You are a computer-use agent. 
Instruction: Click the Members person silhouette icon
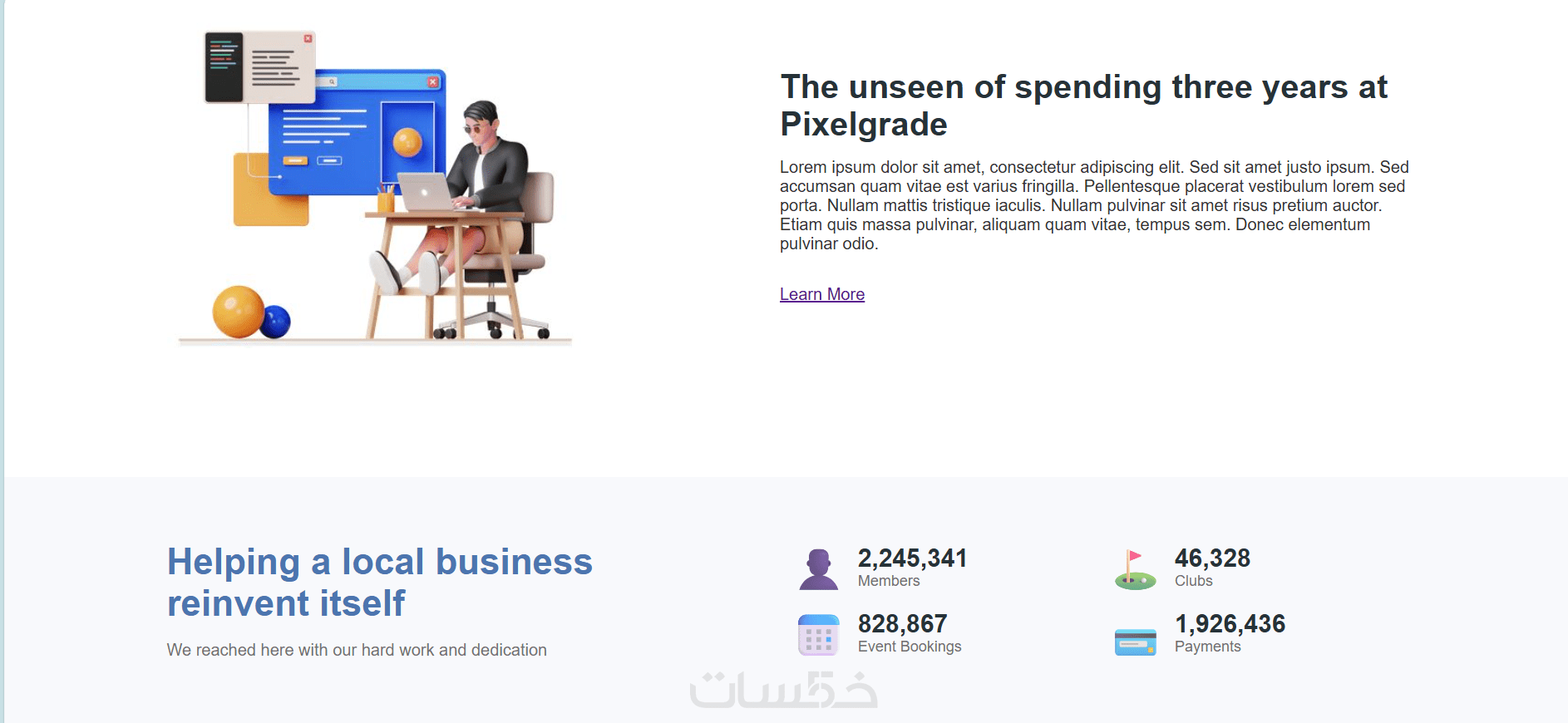pos(819,570)
